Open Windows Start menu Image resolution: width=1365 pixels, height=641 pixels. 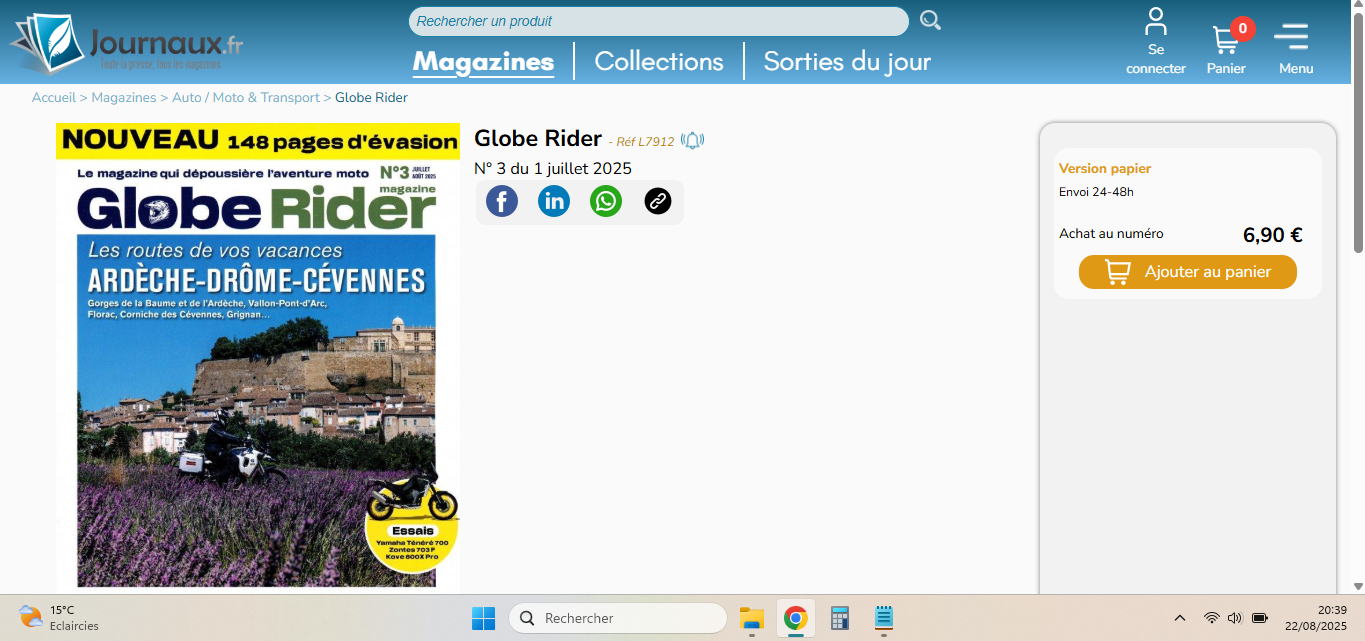[483, 618]
